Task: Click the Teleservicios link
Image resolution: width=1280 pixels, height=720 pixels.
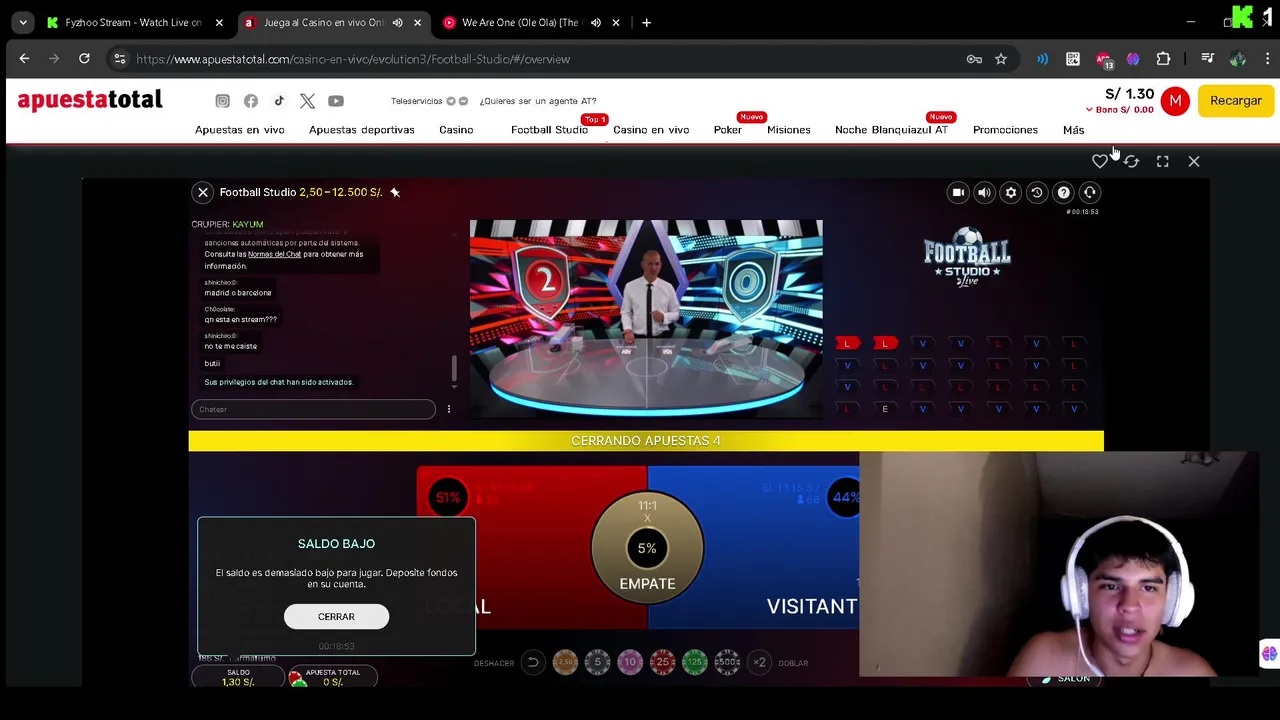Action: [x=417, y=101]
